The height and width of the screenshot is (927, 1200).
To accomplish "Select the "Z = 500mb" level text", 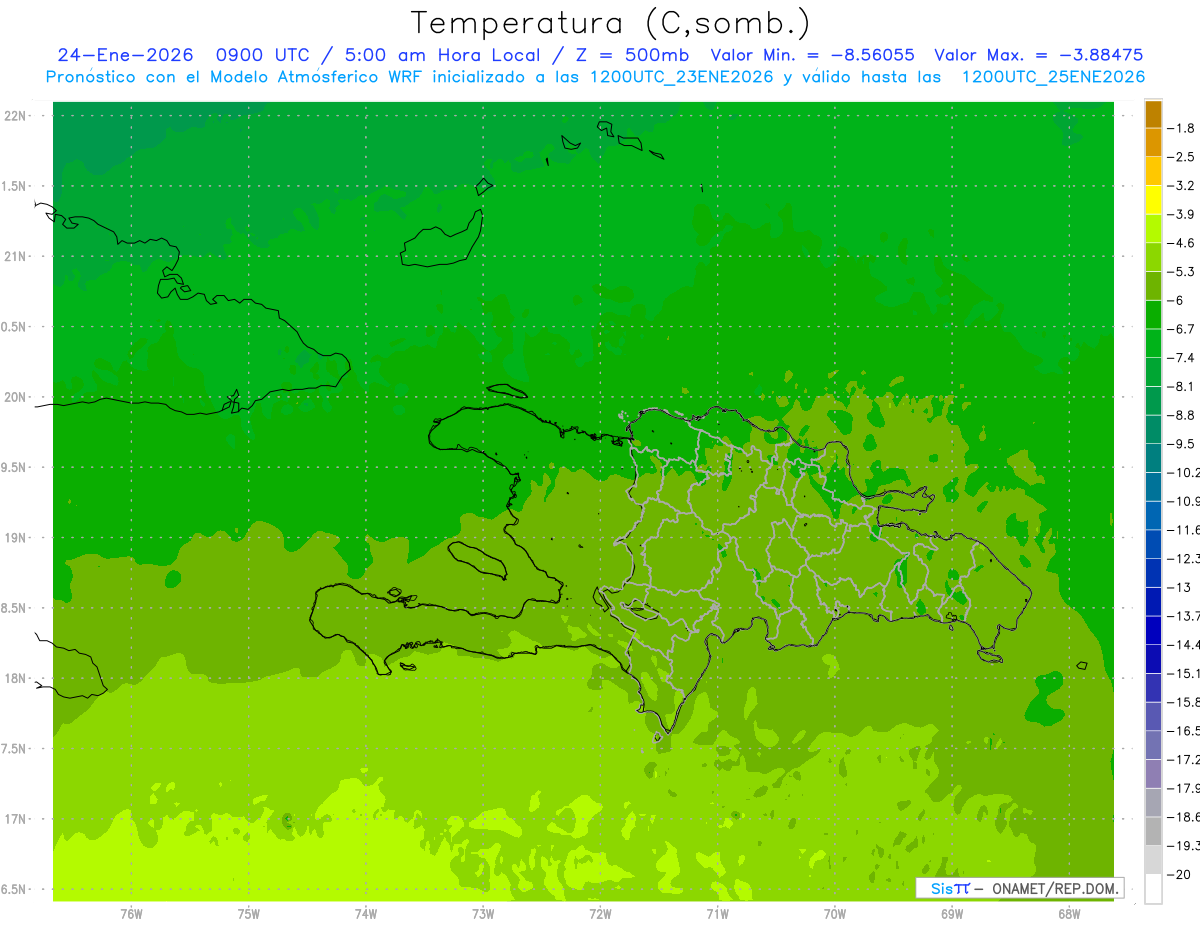I will 631,55.
